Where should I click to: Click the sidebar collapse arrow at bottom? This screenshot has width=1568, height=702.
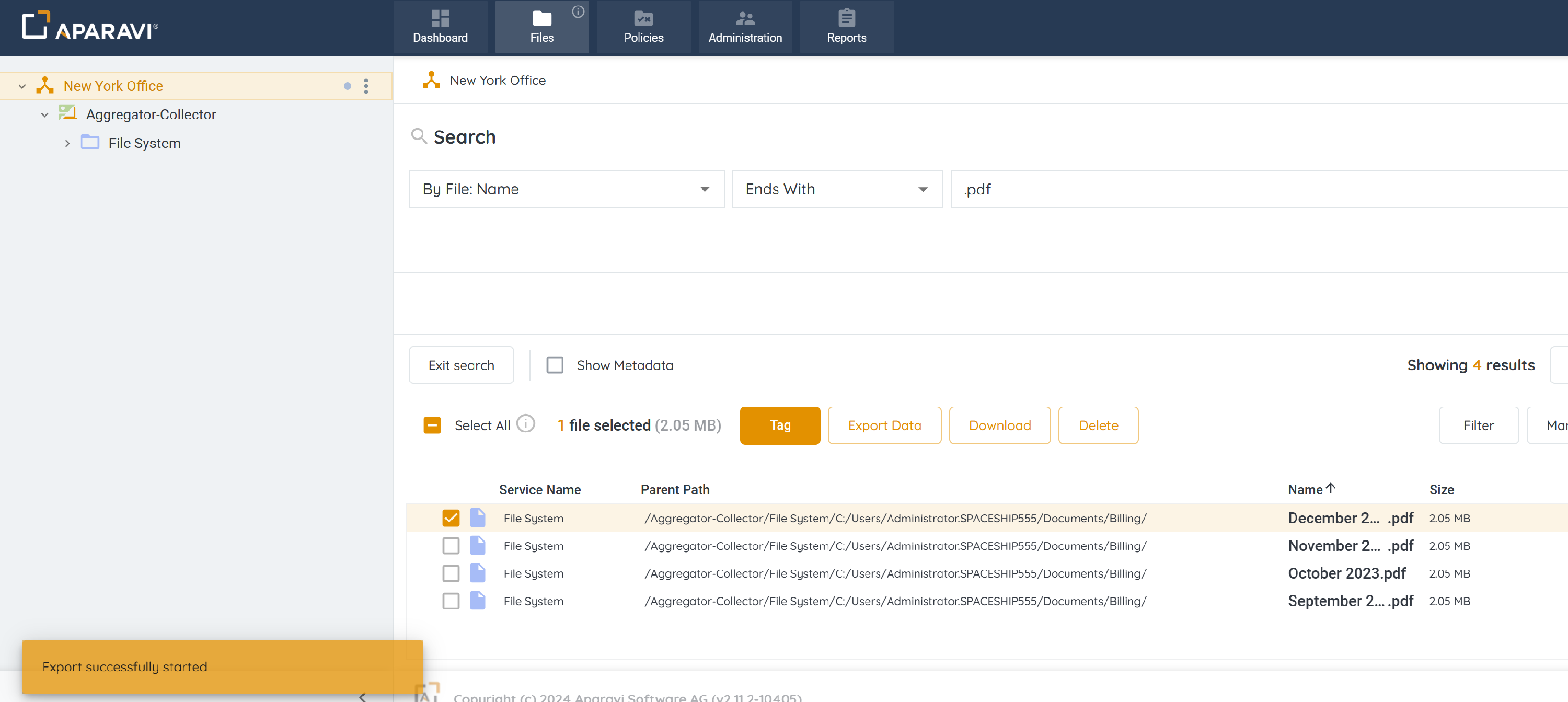click(x=362, y=697)
